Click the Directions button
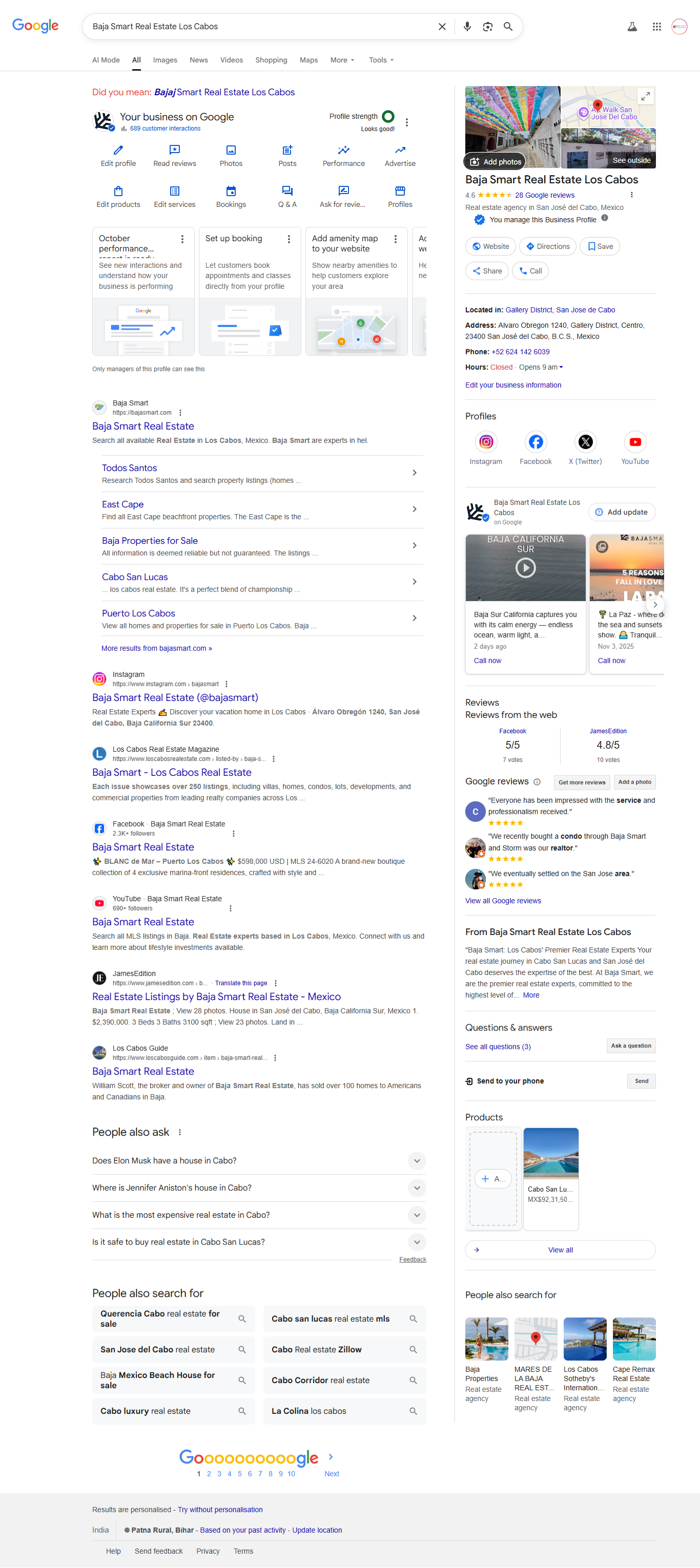Image resolution: width=700 pixels, height=1568 pixels. [x=548, y=246]
